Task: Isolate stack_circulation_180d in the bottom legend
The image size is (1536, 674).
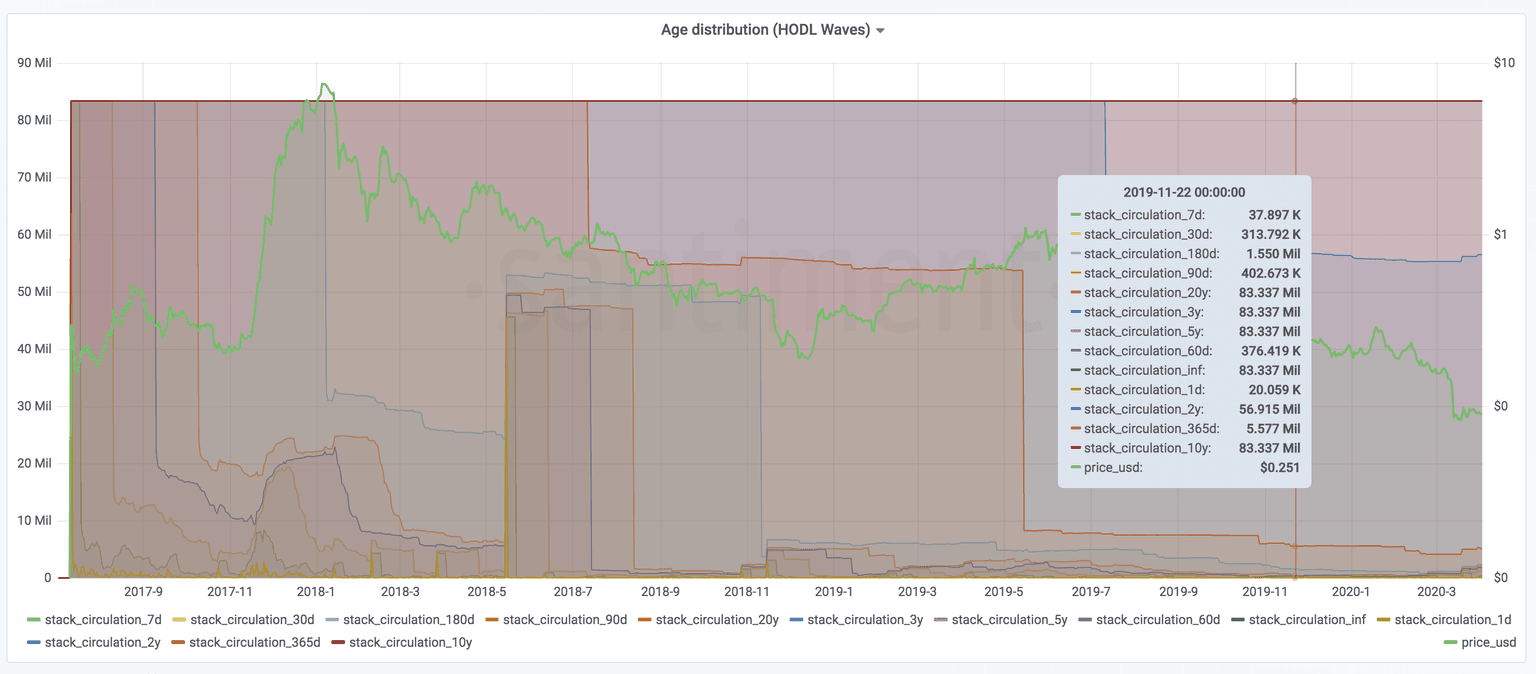Action: pyautogui.click(x=408, y=620)
